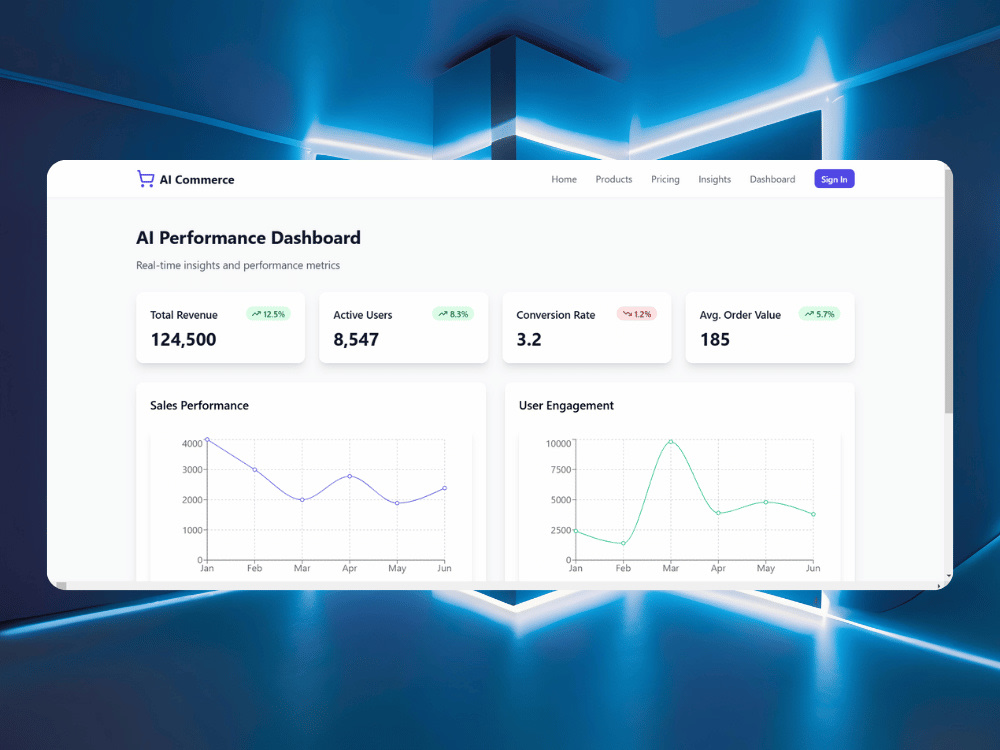Click the Feb point on User Engagement chart
1000x750 pixels.
pyautogui.click(x=623, y=543)
